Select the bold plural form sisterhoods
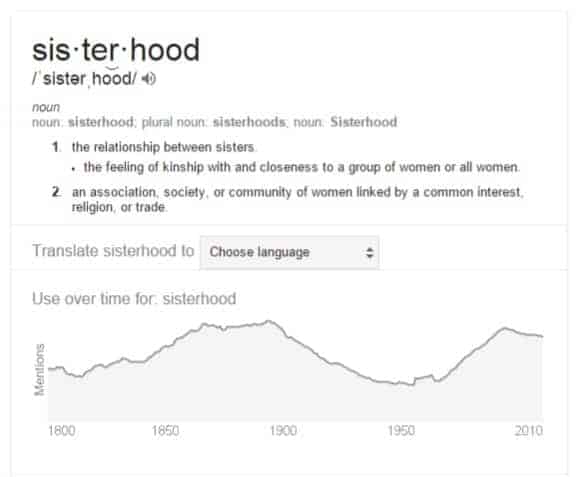Screen dimensions: 576x477 249,122
